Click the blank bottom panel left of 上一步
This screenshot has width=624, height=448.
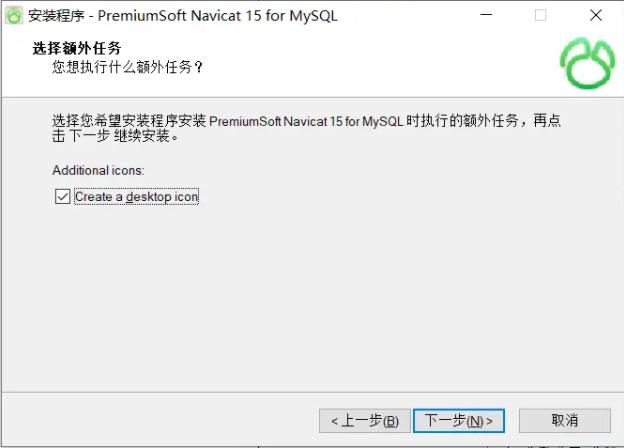click(159, 421)
